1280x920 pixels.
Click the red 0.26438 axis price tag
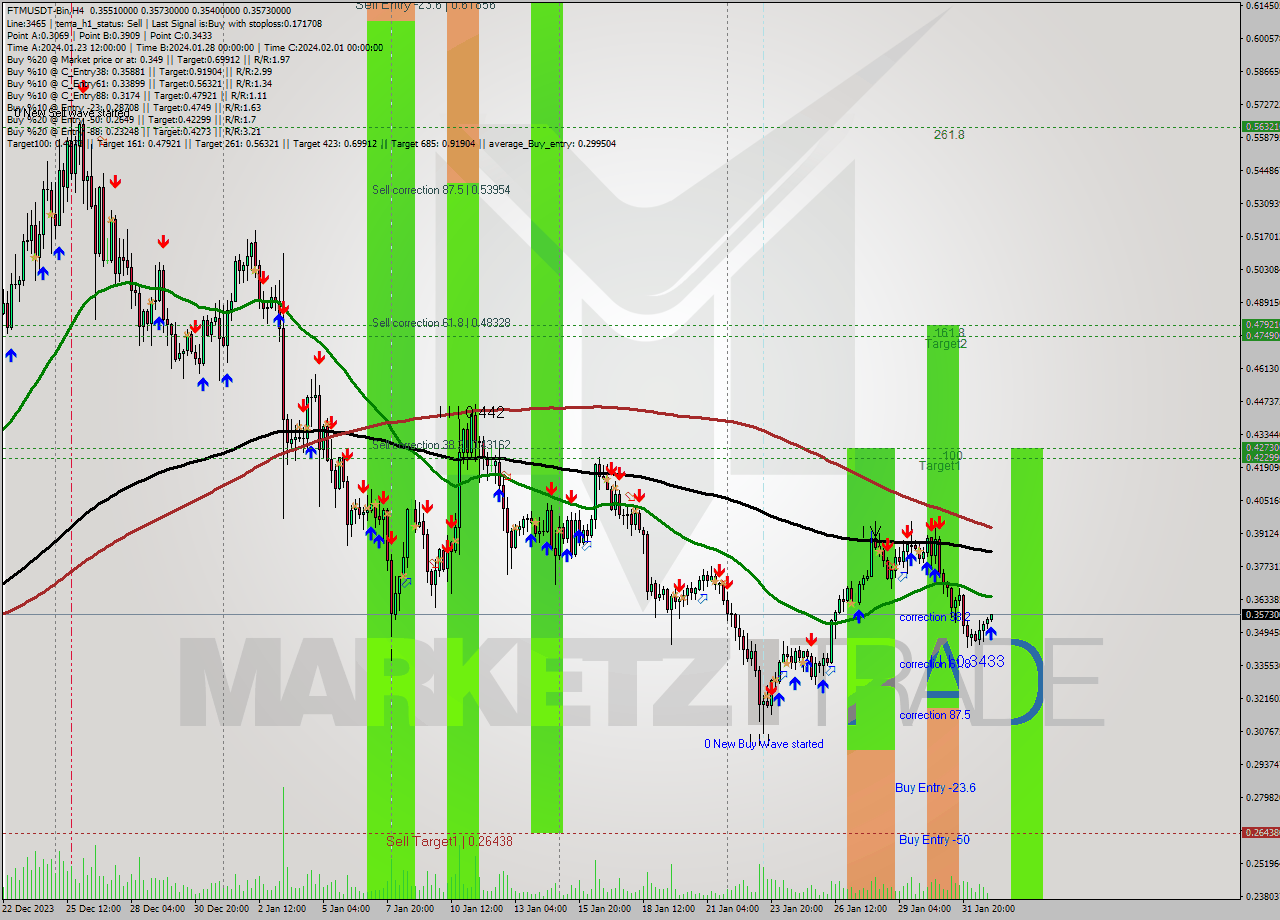1260,833
